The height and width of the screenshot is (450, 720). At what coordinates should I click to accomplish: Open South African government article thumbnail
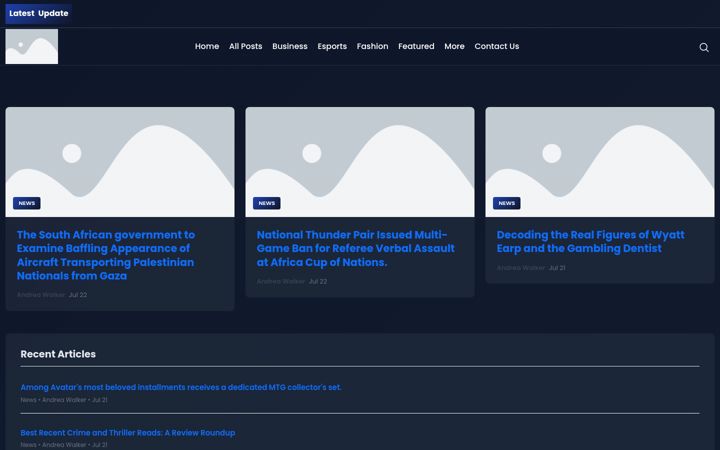pyautogui.click(x=120, y=162)
